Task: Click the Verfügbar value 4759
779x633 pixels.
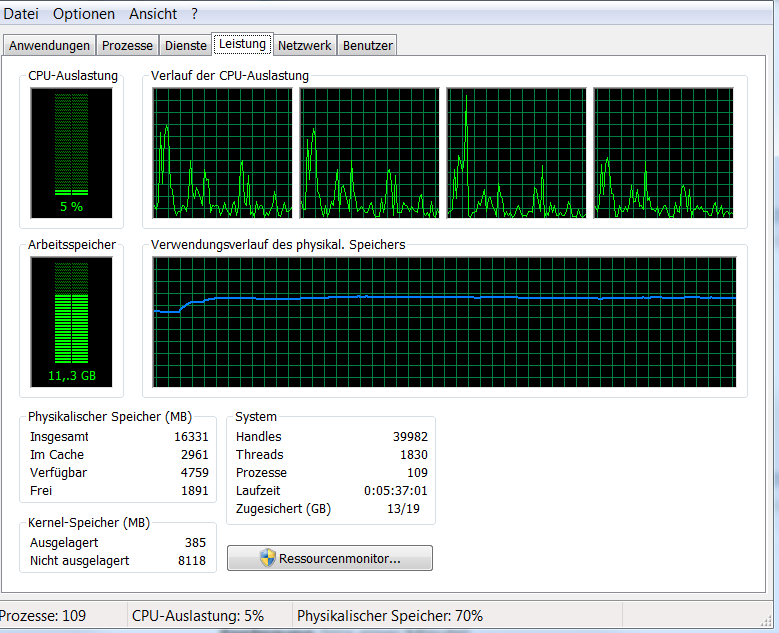Action: click(x=195, y=473)
